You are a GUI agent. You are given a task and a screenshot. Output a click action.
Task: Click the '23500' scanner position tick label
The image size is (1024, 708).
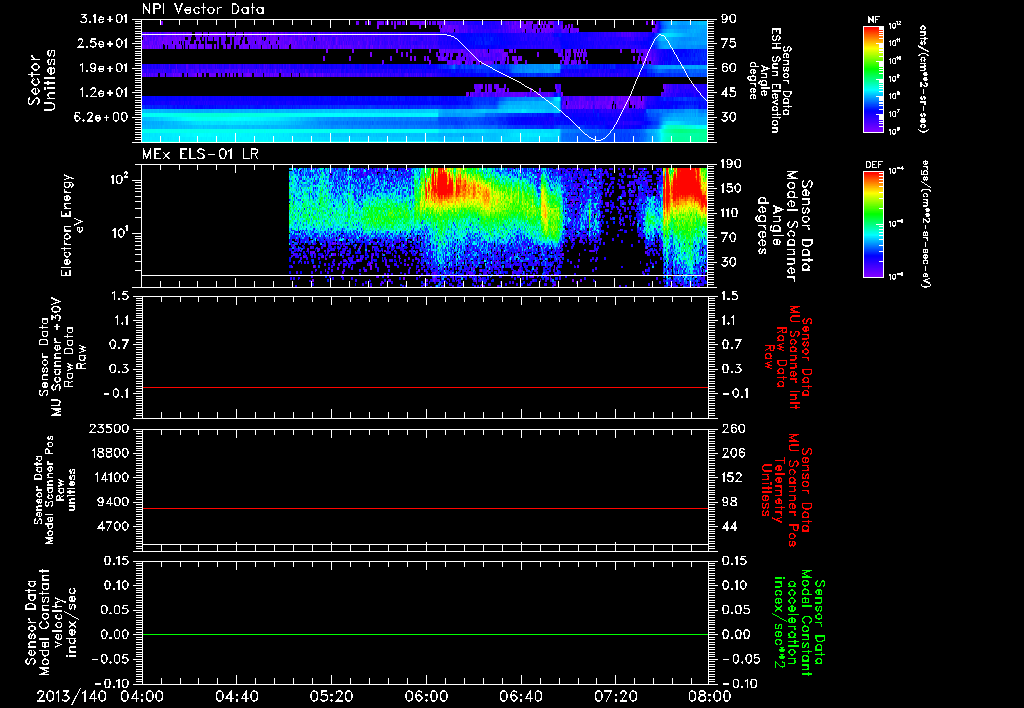pos(109,428)
